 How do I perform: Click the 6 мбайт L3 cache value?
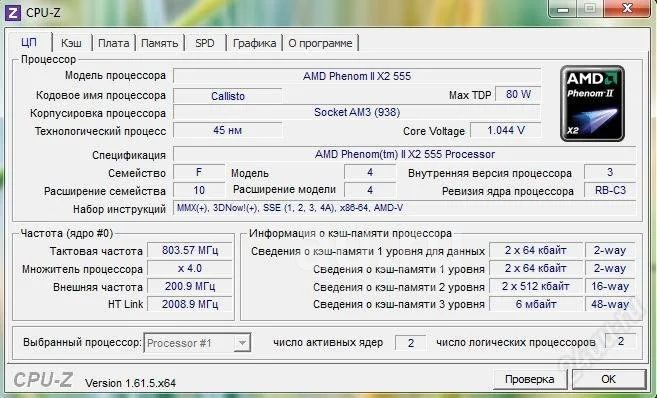(536, 304)
